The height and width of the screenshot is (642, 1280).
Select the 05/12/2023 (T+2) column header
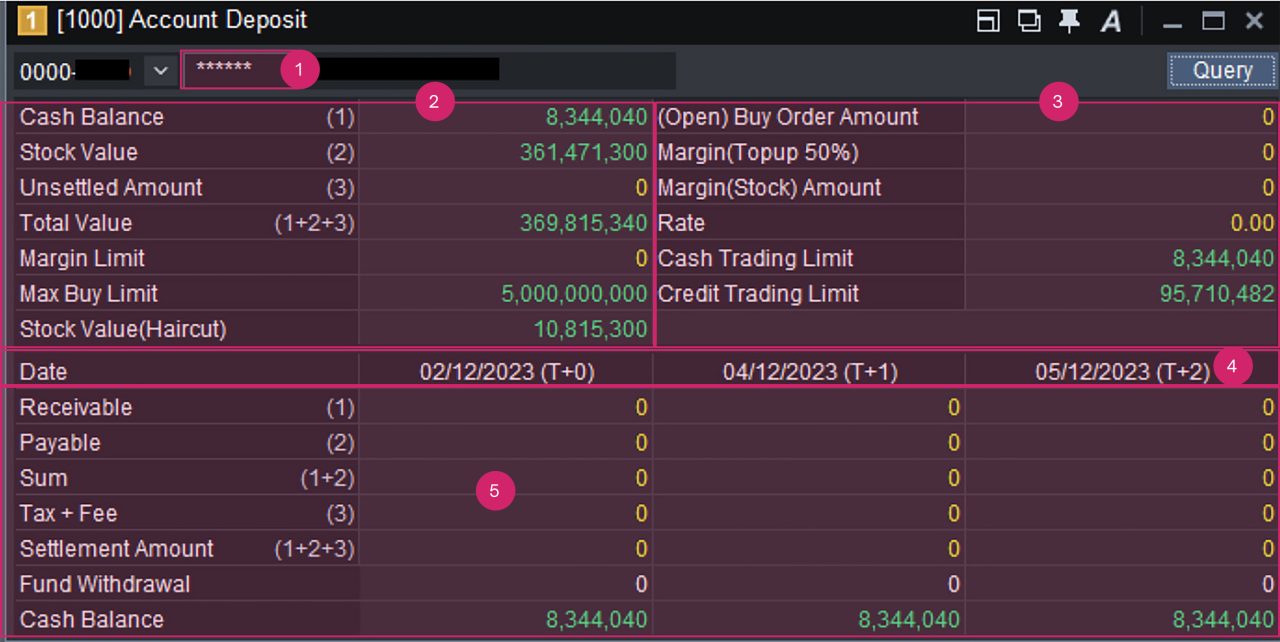coord(1122,372)
